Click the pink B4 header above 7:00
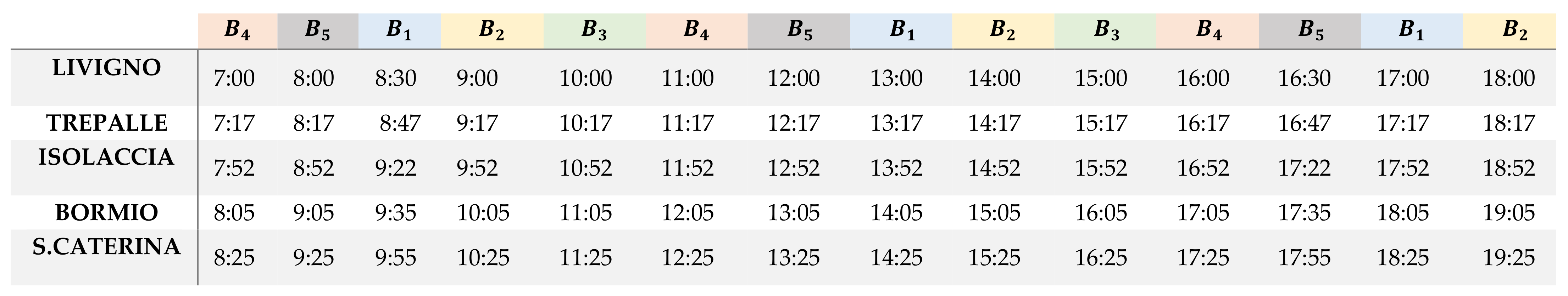 (x=237, y=30)
